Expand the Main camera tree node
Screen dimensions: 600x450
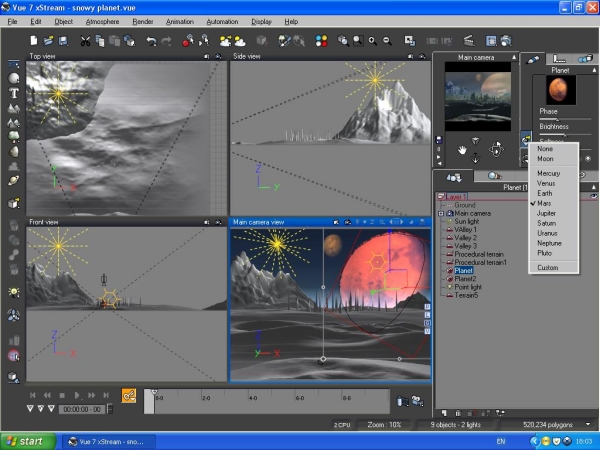[441, 214]
